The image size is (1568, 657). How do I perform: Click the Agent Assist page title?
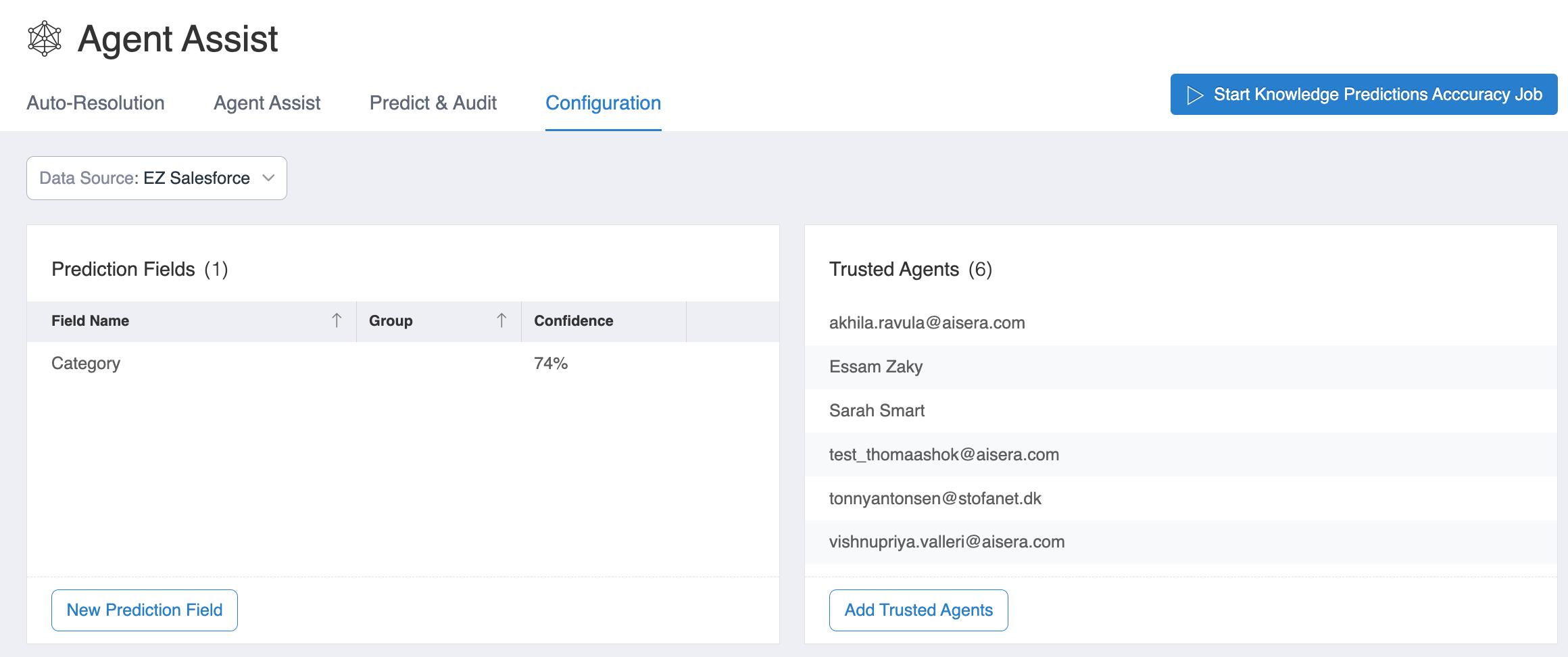click(178, 39)
